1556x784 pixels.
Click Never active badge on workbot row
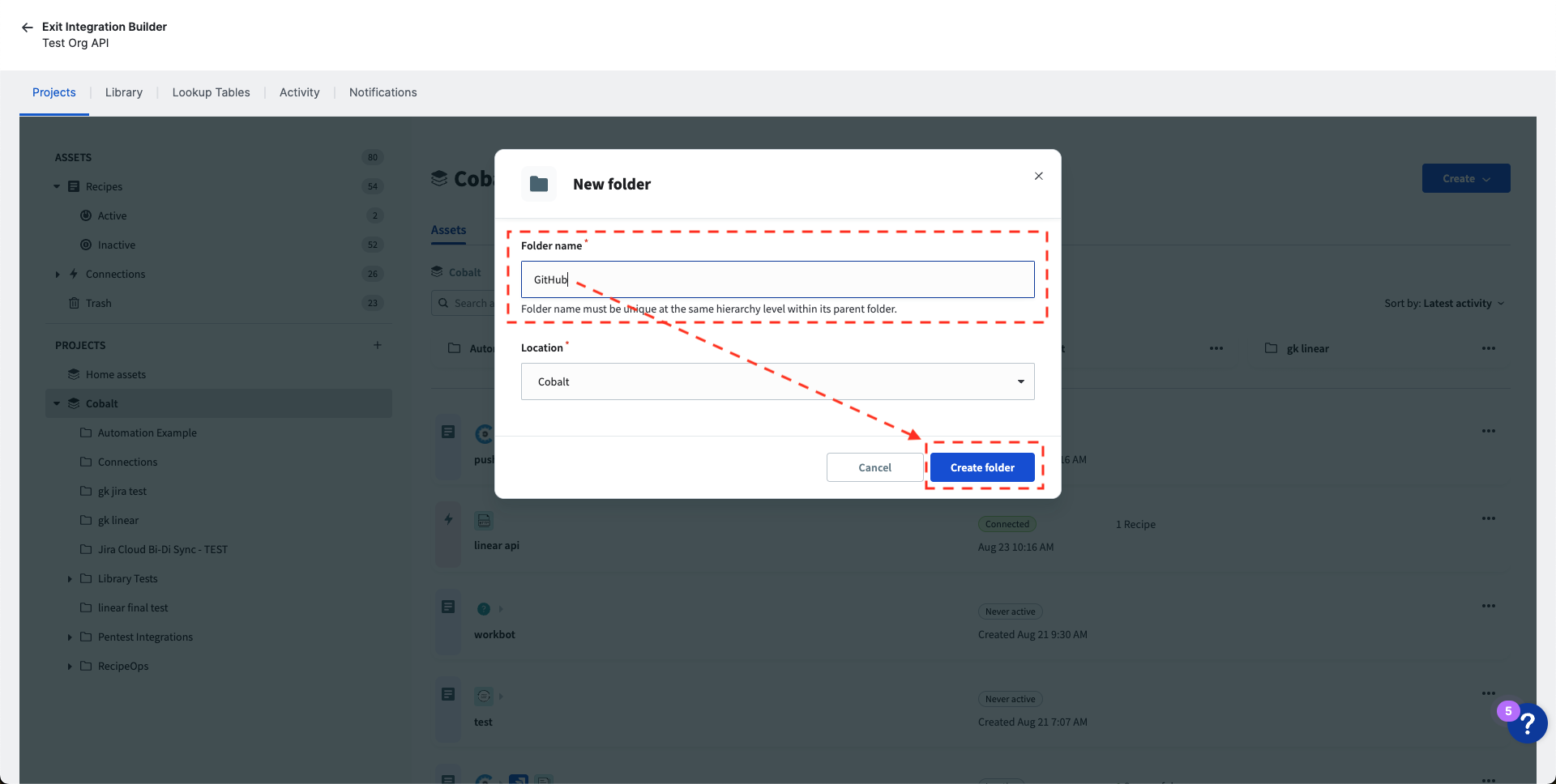(1010, 611)
